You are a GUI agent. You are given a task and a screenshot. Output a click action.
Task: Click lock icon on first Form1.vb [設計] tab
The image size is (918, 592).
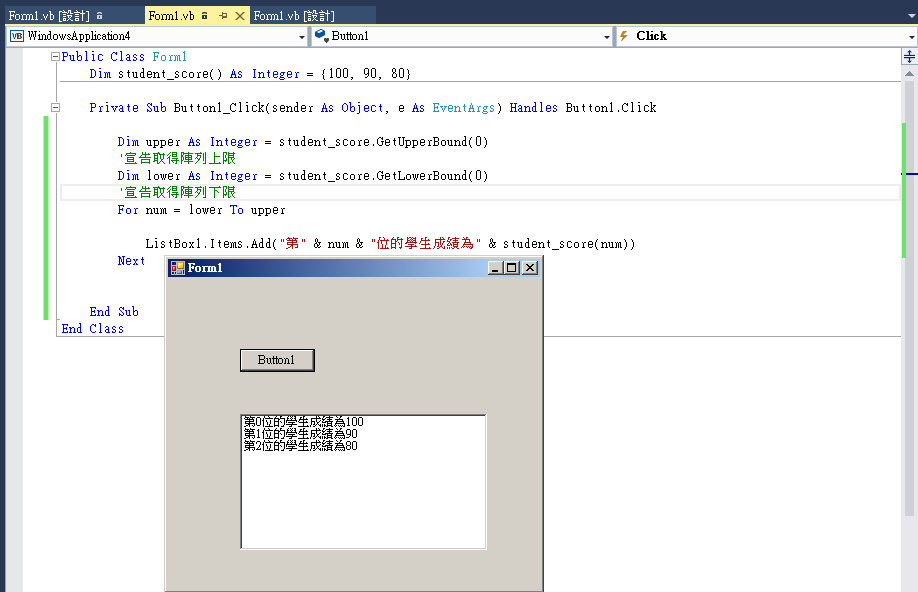click(100, 16)
